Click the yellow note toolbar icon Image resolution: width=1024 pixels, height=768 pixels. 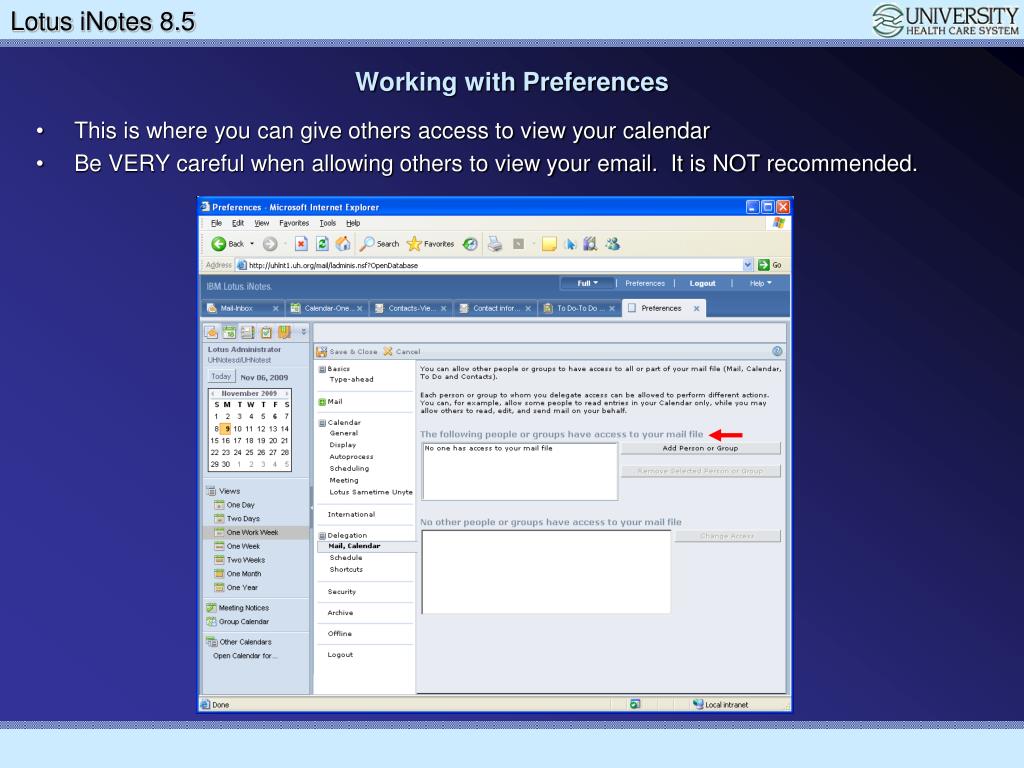click(x=549, y=244)
